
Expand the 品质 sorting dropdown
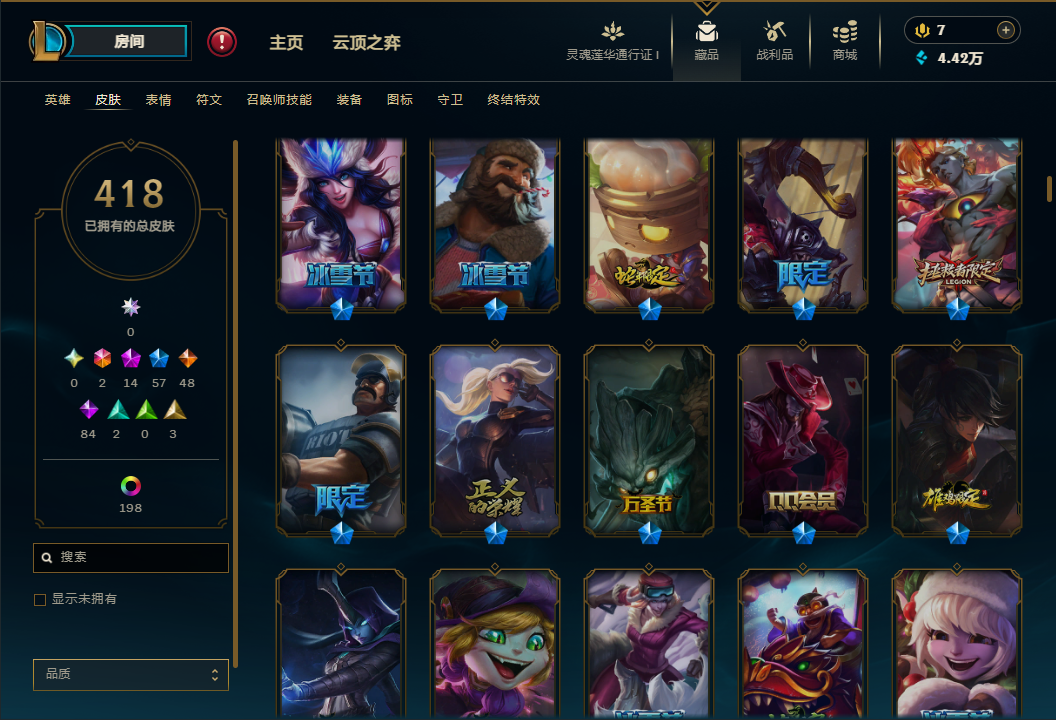point(131,674)
